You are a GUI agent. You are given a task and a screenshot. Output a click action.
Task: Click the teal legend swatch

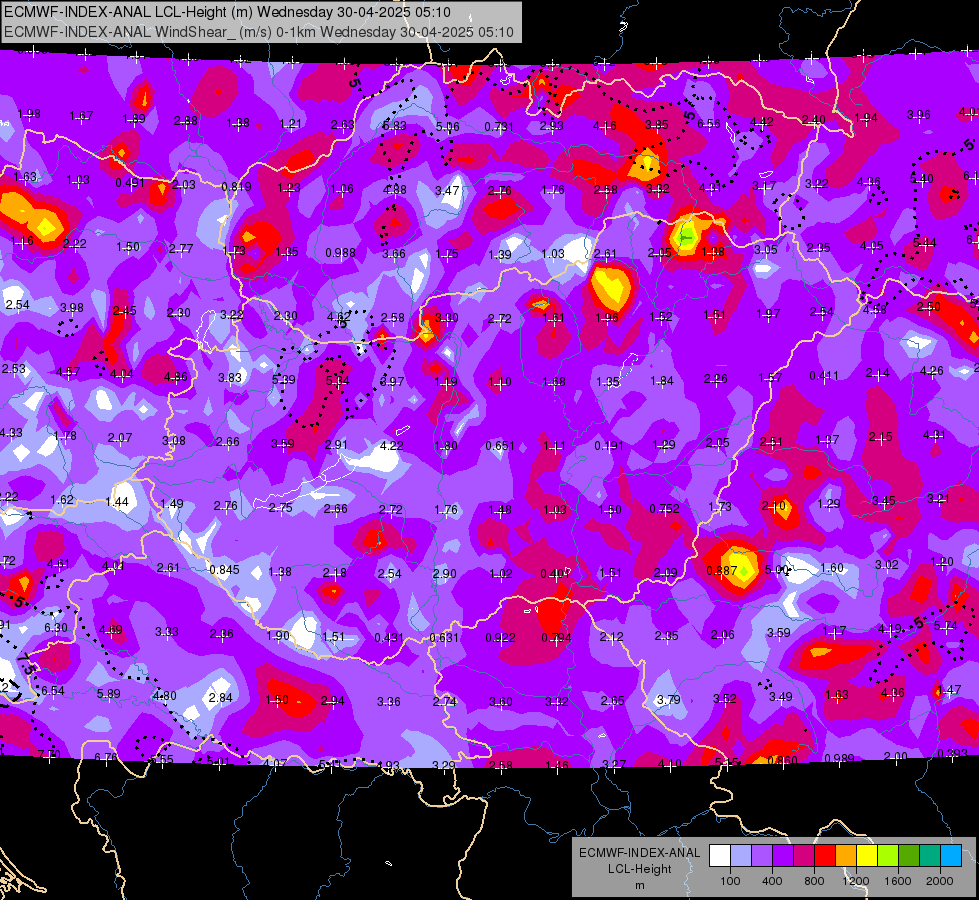tap(930, 855)
